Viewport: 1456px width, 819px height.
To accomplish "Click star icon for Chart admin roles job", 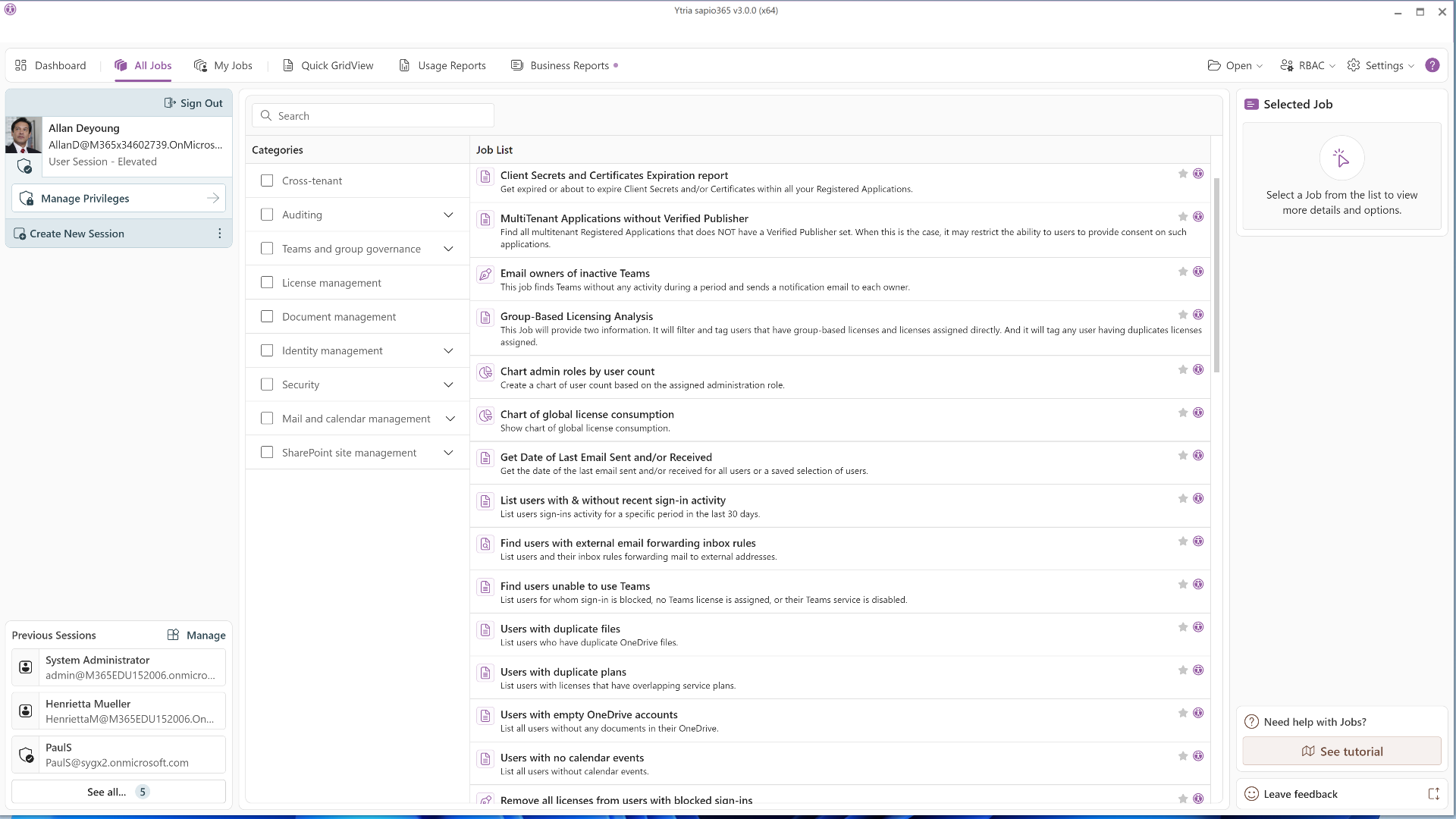I will (1182, 369).
